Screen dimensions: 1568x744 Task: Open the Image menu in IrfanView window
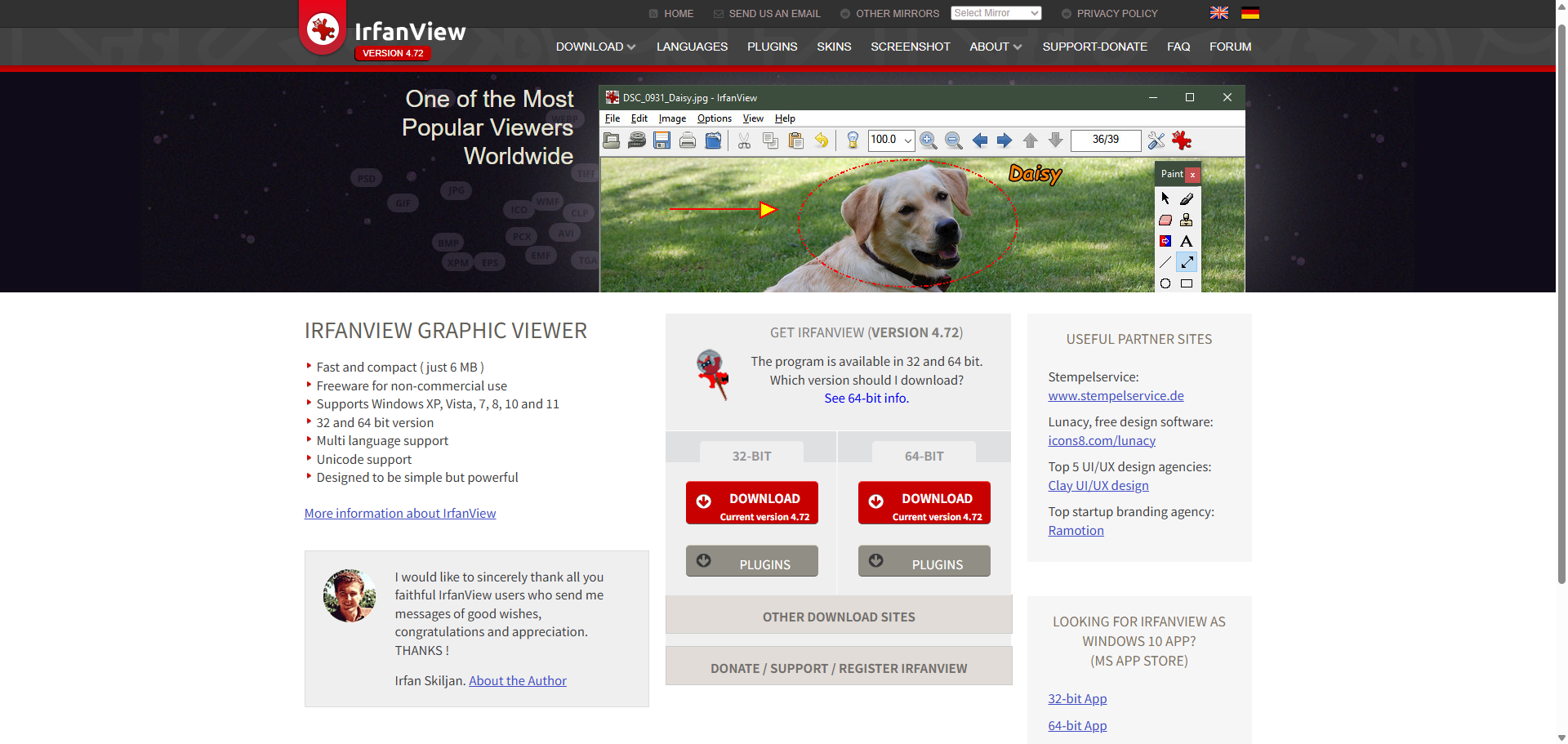point(672,118)
